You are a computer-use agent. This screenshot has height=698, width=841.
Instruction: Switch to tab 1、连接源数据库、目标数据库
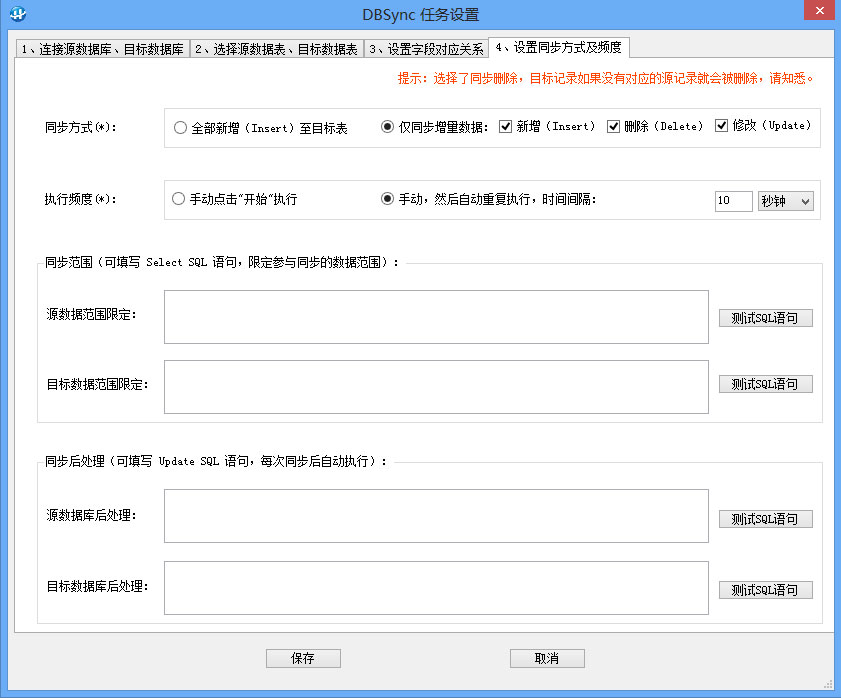tap(102, 49)
